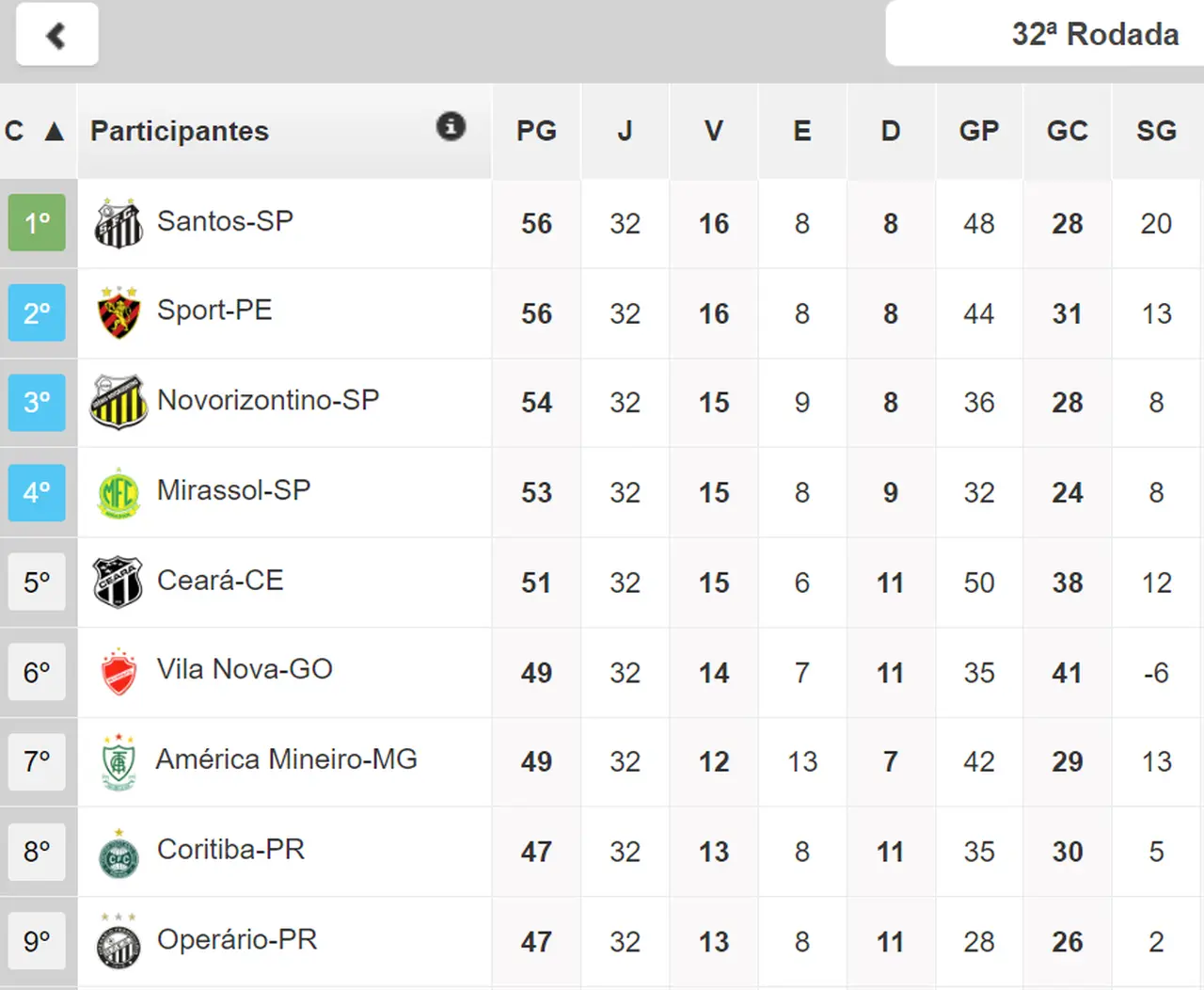Click the Operário-PR team crest
Viewport: 1204px width, 990px height.
(x=119, y=942)
